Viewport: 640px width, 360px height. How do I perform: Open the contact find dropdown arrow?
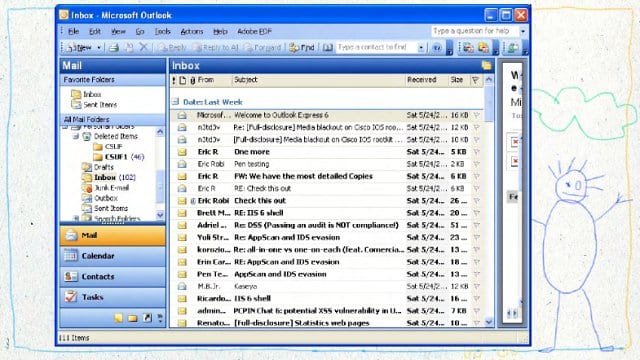pos(421,48)
